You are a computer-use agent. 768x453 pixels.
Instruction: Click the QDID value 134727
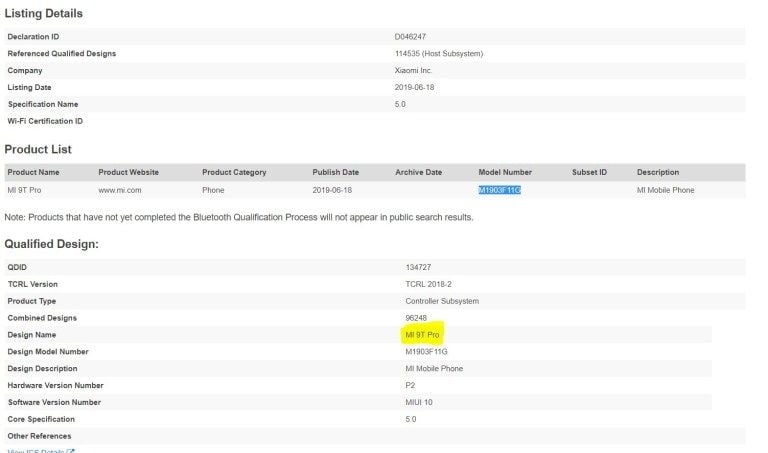coord(418,267)
